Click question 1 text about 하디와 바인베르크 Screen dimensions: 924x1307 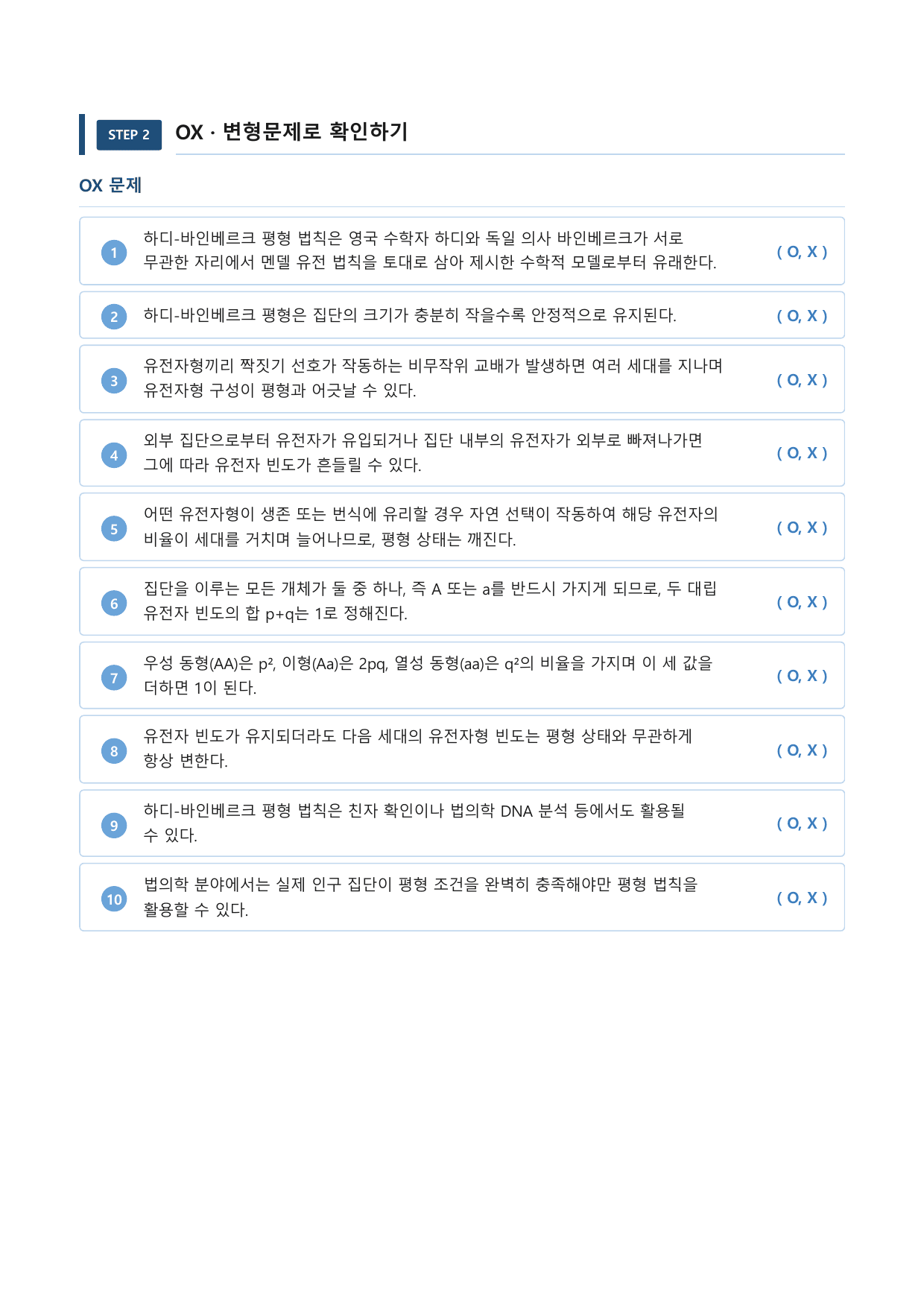(430, 250)
